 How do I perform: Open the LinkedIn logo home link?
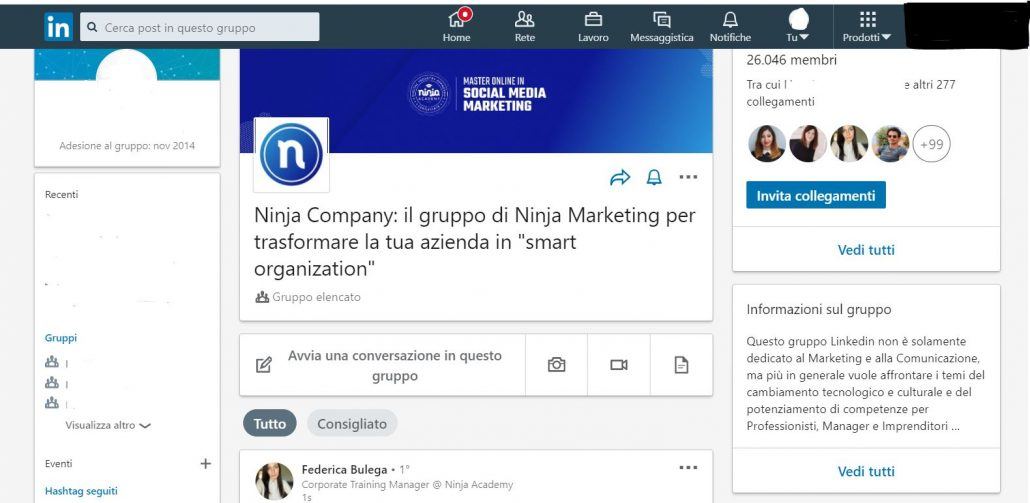(x=58, y=27)
